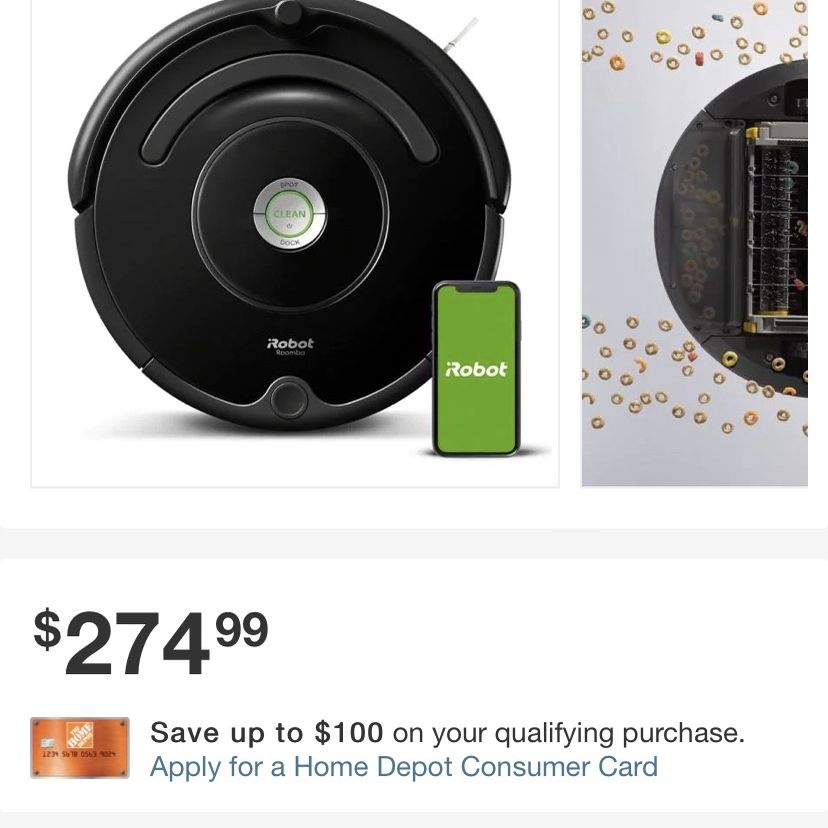This screenshot has width=828, height=828.
Task: Click the "on your qualifying purchase" text
Action: tap(569, 733)
